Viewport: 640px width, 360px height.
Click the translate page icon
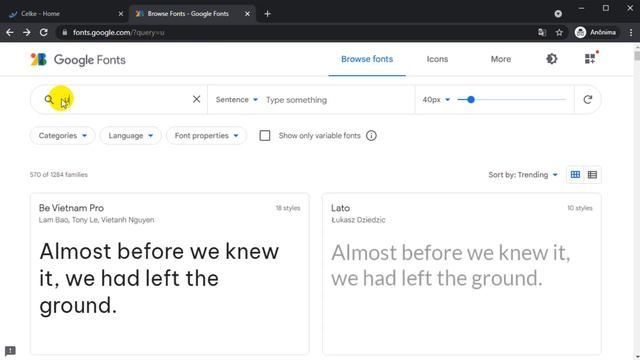542,32
